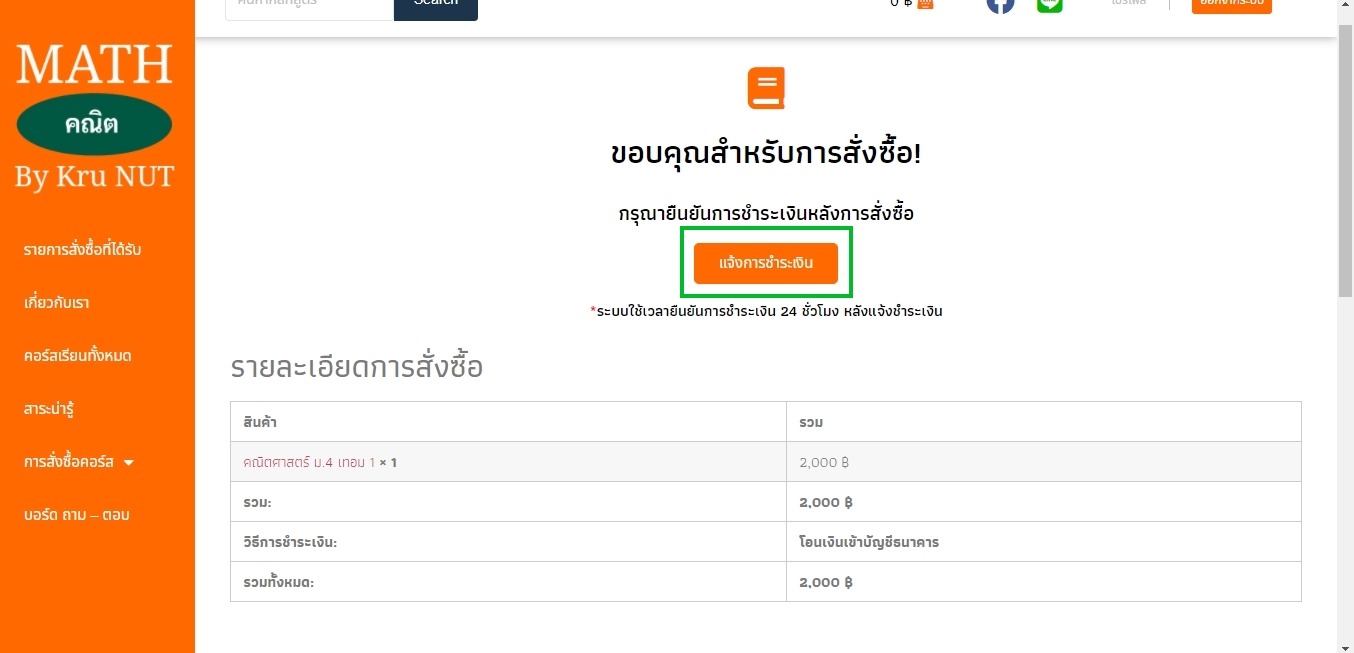Select สาระน่ารู้ menu item
The width and height of the screenshot is (1354, 653).
(49, 409)
